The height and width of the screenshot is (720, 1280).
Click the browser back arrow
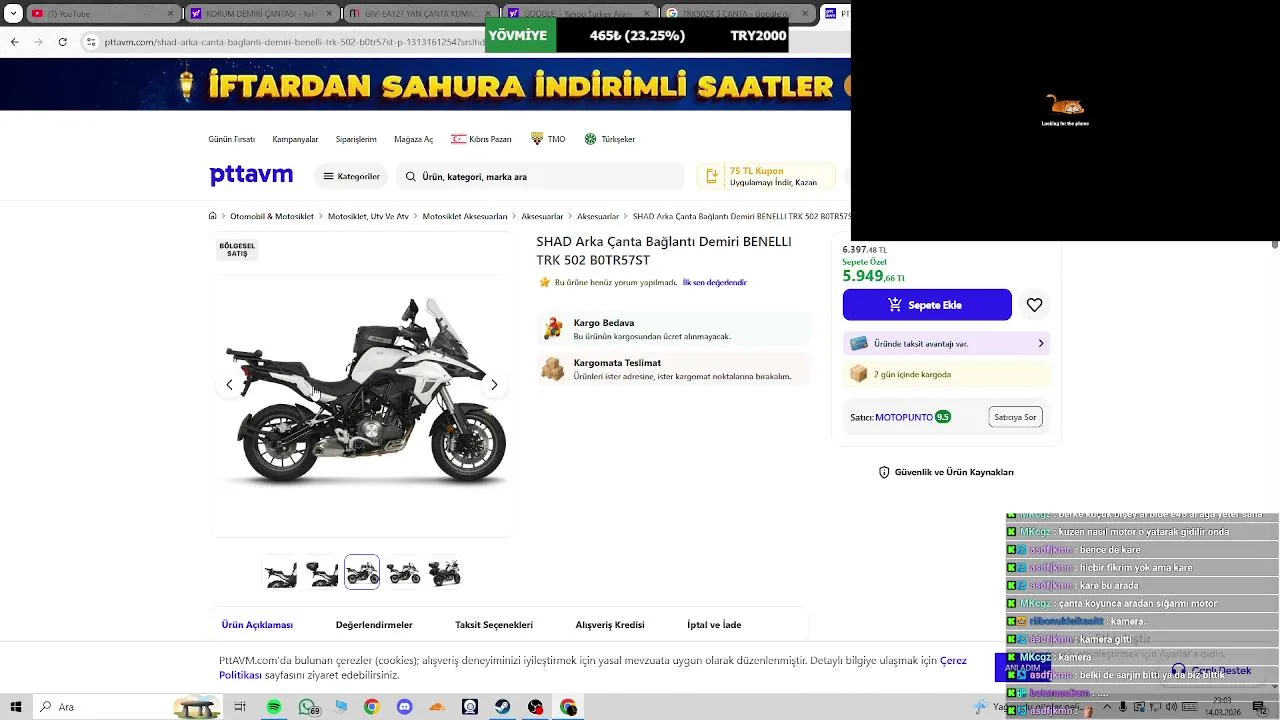[14, 42]
